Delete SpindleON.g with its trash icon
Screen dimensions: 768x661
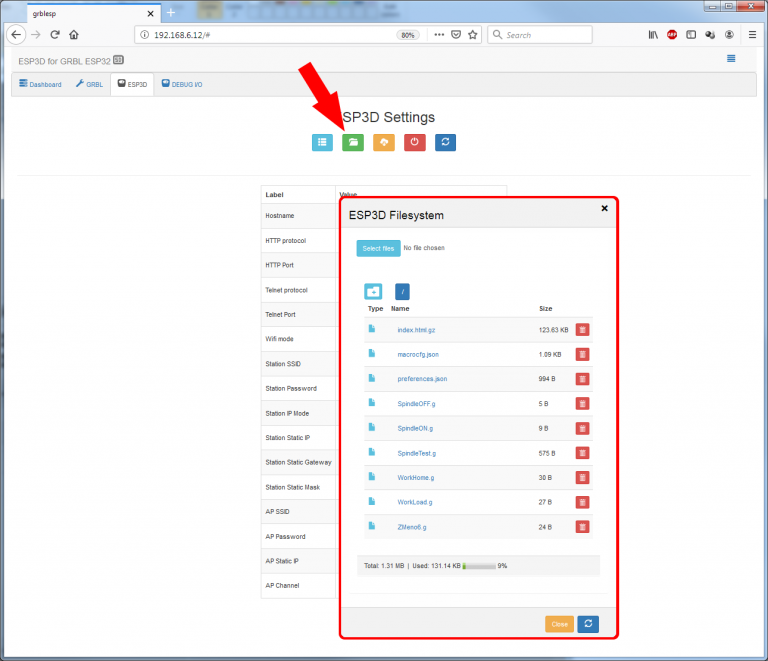(582, 428)
